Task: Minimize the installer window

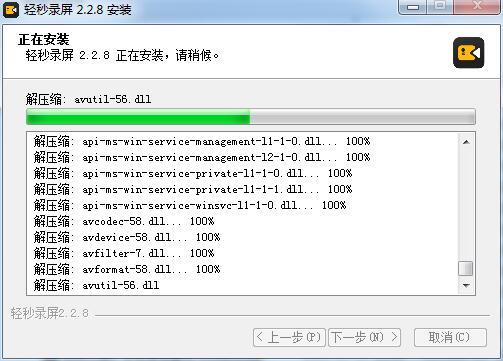Action: (413, 7)
